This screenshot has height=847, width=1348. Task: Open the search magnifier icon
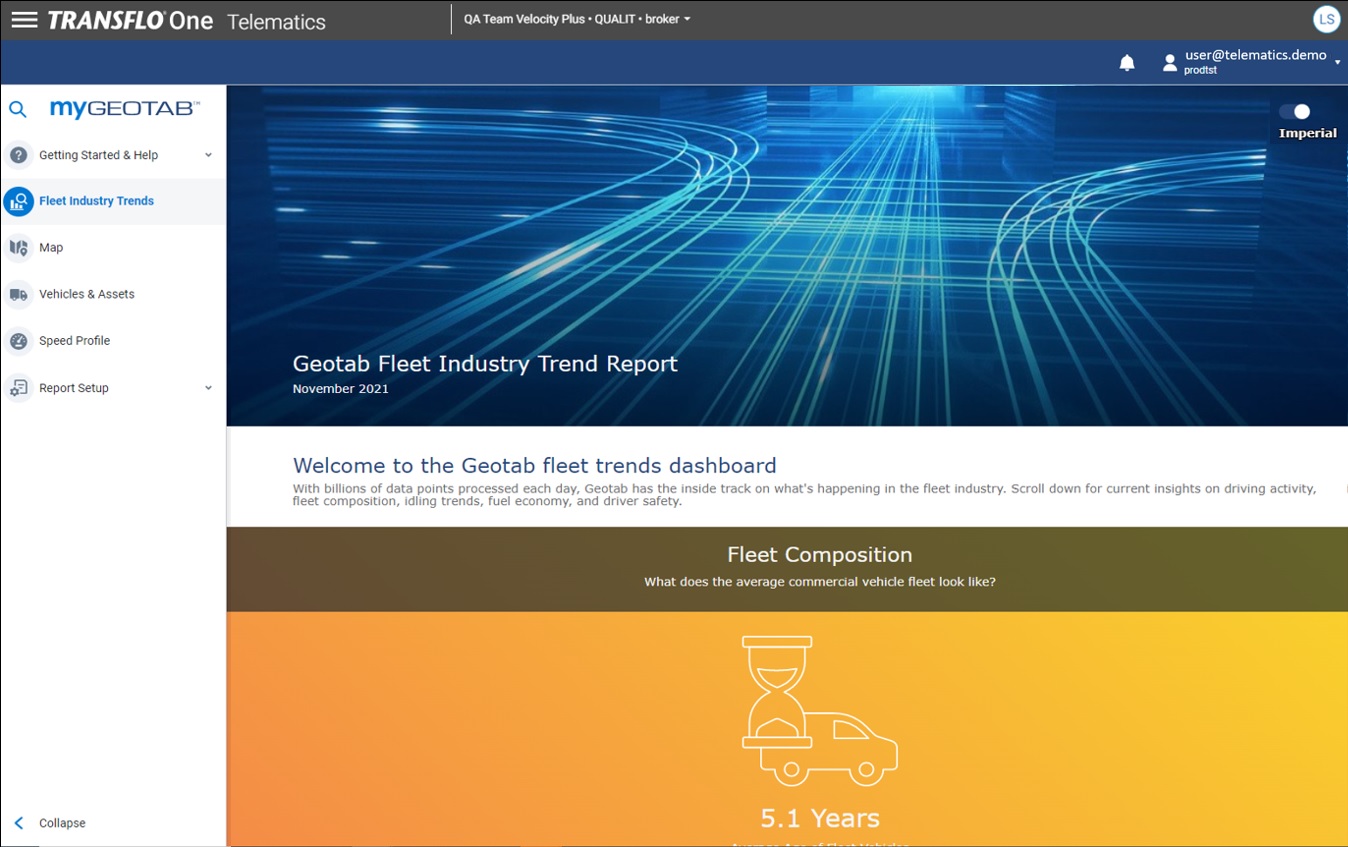[x=18, y=109]
